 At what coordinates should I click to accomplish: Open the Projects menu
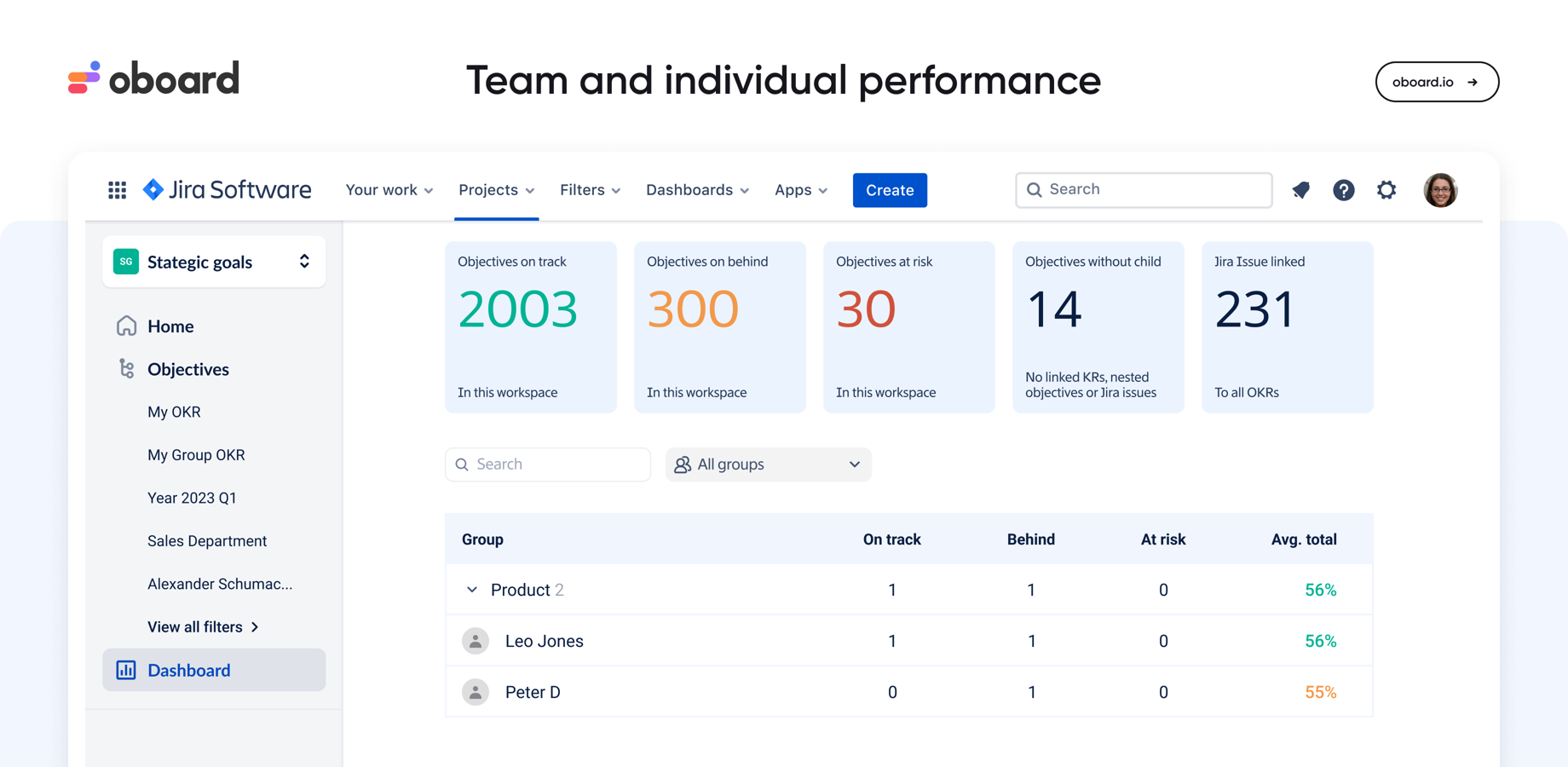(x=496, y=190)
